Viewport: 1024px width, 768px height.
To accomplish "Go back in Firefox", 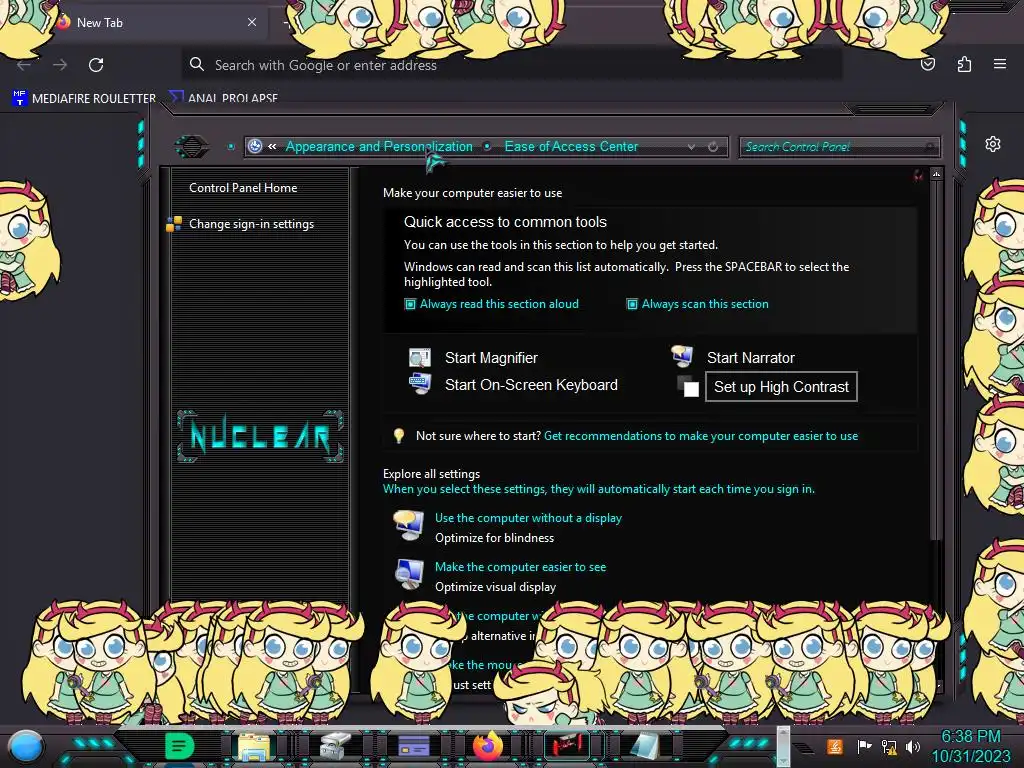I will tap(24, 65).
